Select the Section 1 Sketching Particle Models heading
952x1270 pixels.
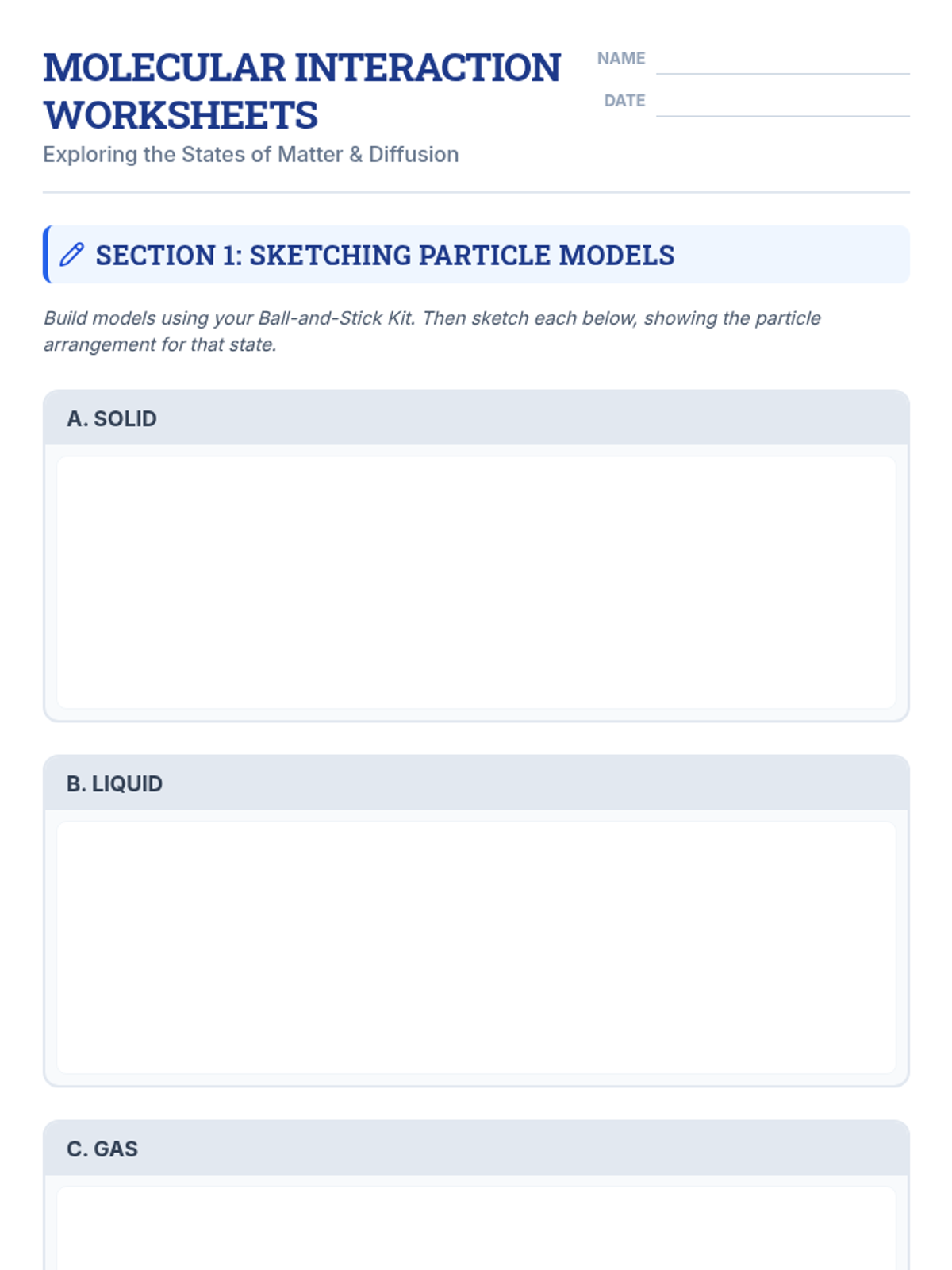coord(385,256)
